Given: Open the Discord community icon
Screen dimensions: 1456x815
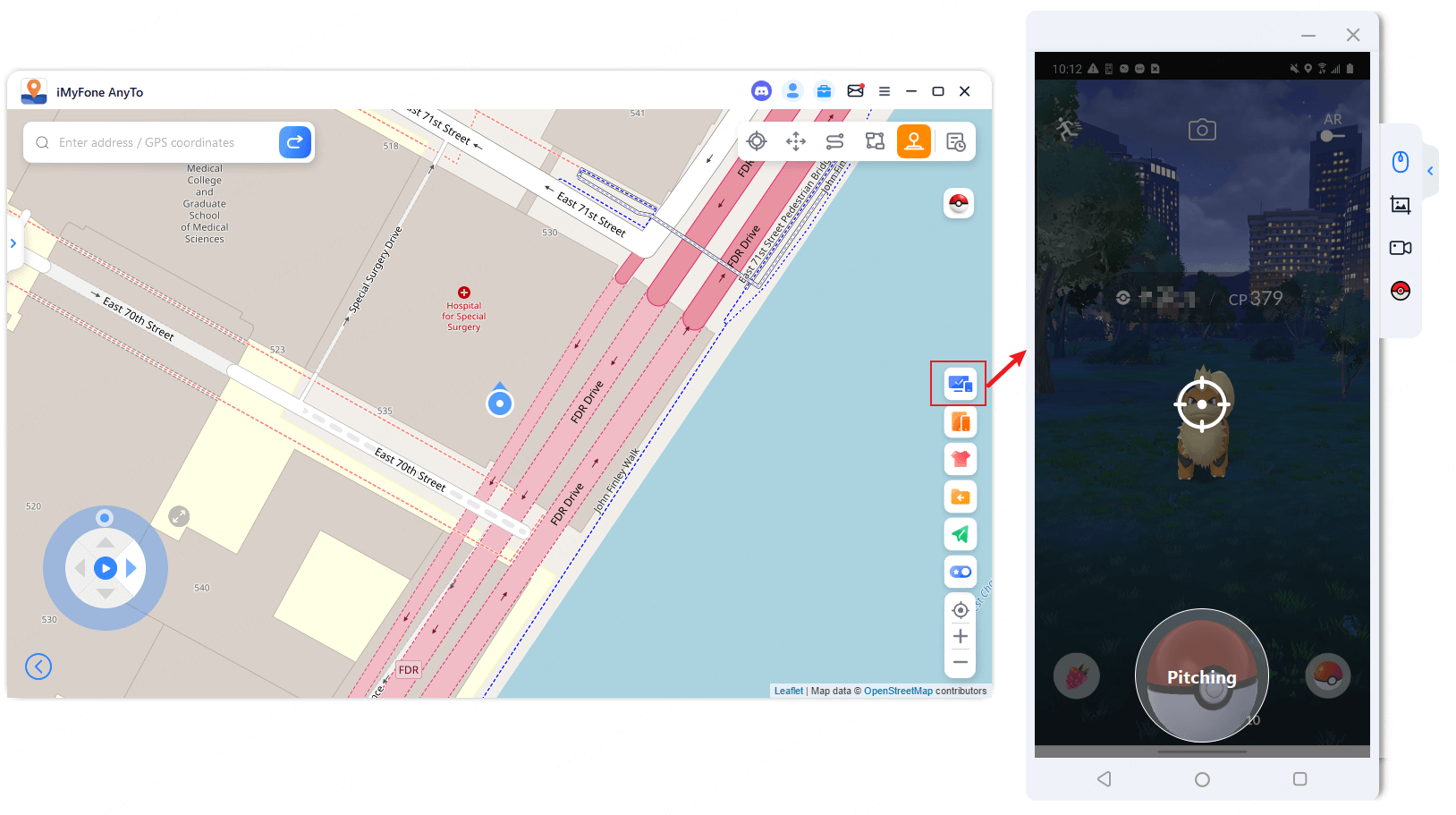Looking at the screenshot, I should coord(761,91).
